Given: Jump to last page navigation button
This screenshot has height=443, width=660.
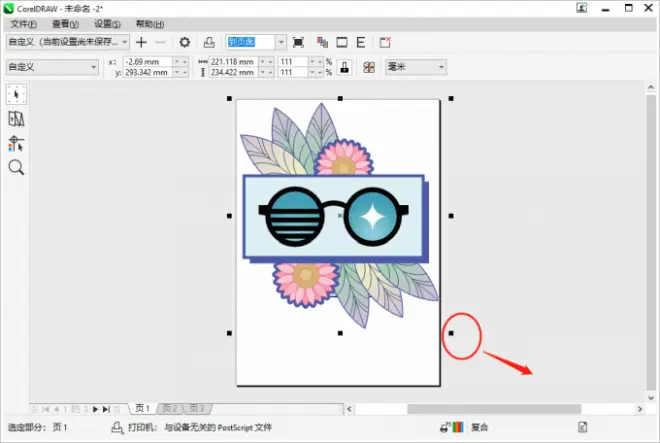Looking at the screenshot, I should click(106, 409).
